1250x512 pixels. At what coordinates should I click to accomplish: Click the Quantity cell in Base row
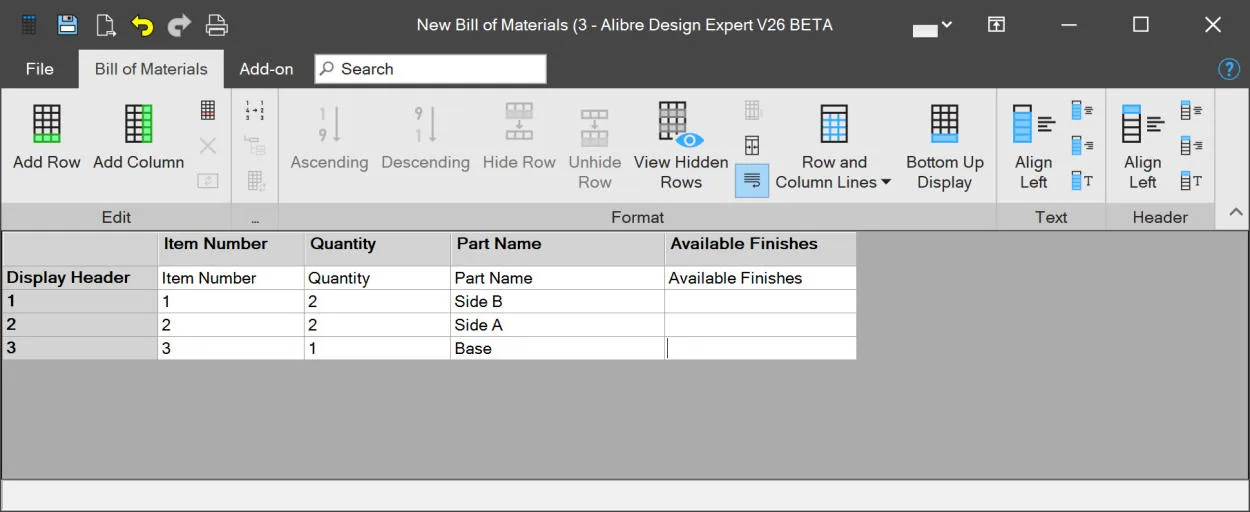(377, 348)
